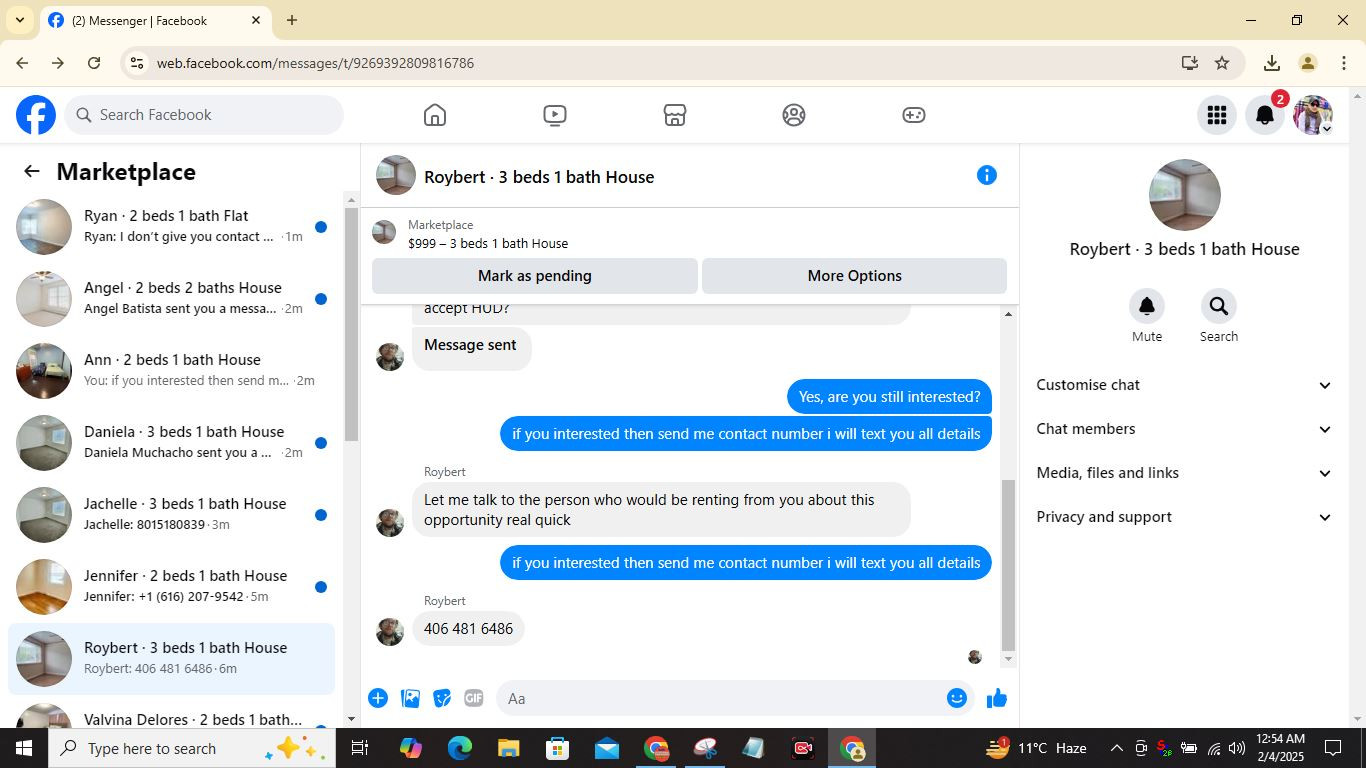Open Ann 2 beds 1 bath House chat
The height and width of the screenshot is (768, 1366).
click(172, 371)
